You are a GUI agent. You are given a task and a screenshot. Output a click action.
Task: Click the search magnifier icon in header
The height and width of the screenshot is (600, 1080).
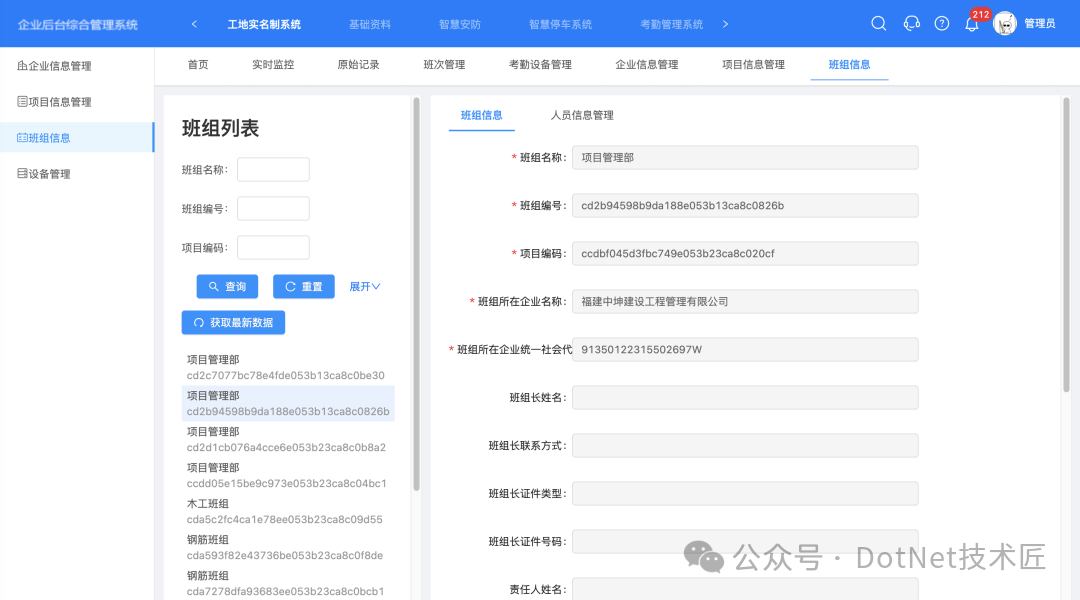[878, 23]
